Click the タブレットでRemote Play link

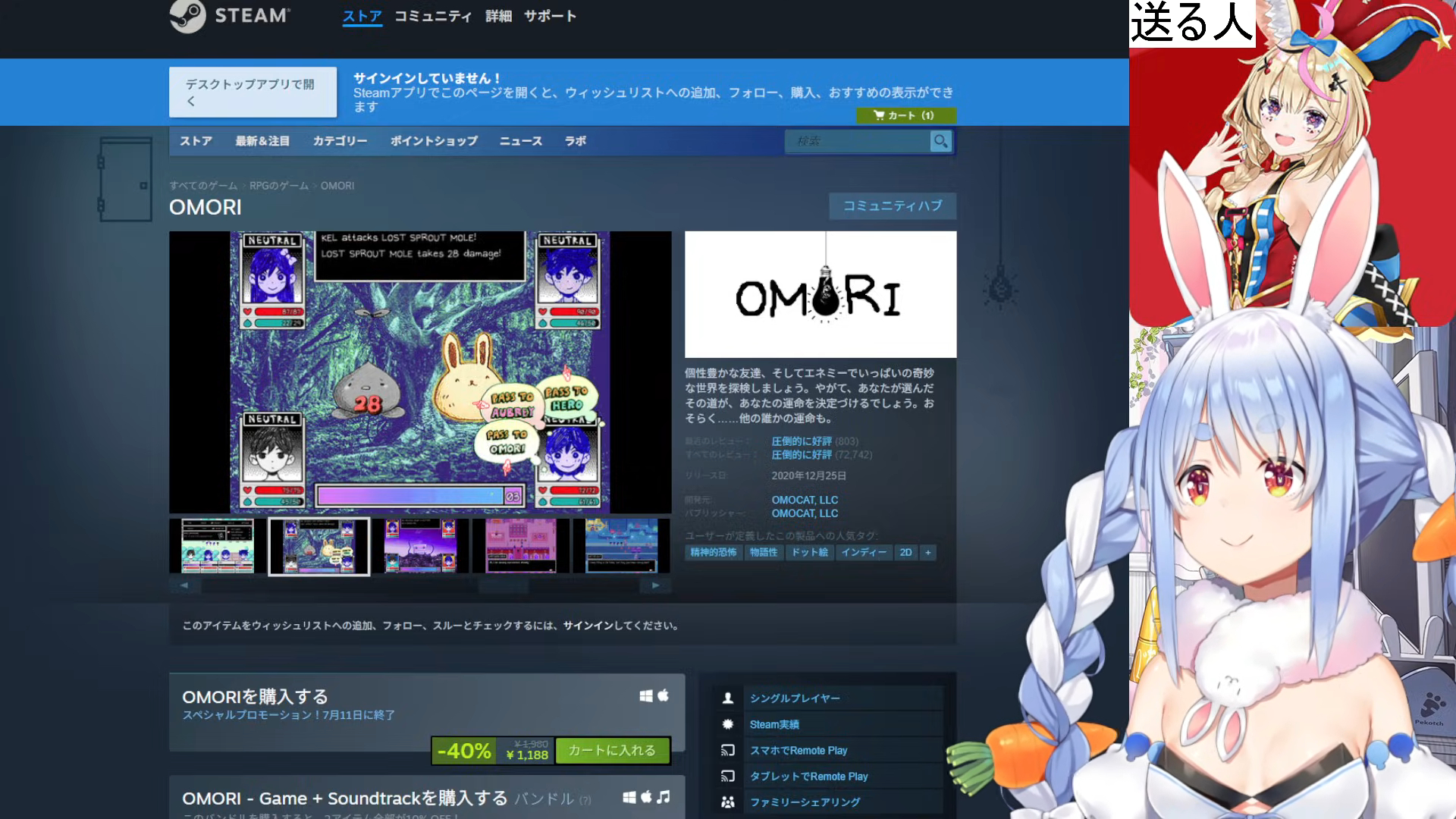(x=808, y=776)
